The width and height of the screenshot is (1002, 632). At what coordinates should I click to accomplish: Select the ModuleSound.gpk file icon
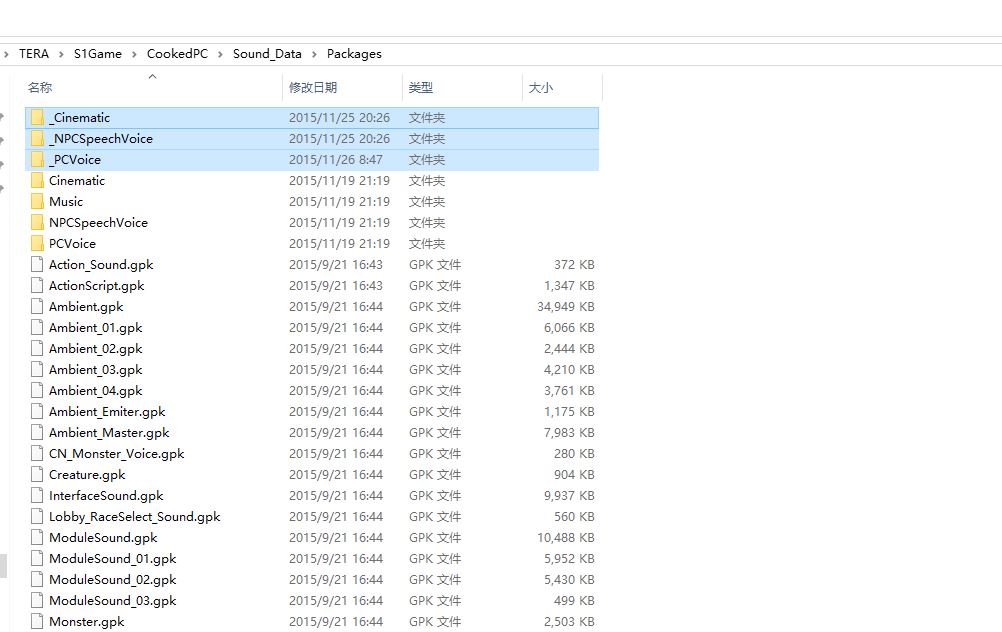coord(37,537)
